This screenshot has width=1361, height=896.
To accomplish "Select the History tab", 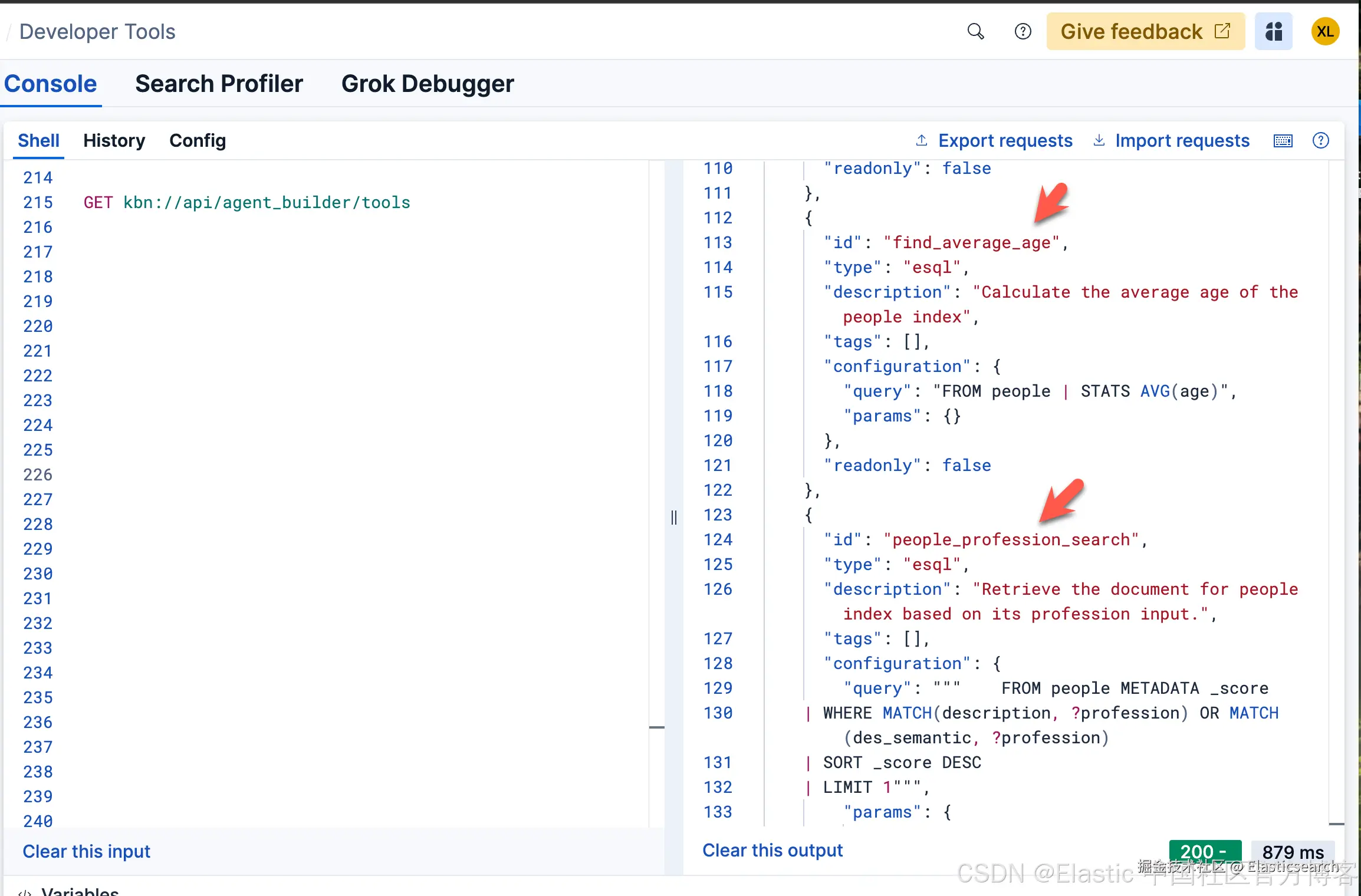I will coord(114,141).
